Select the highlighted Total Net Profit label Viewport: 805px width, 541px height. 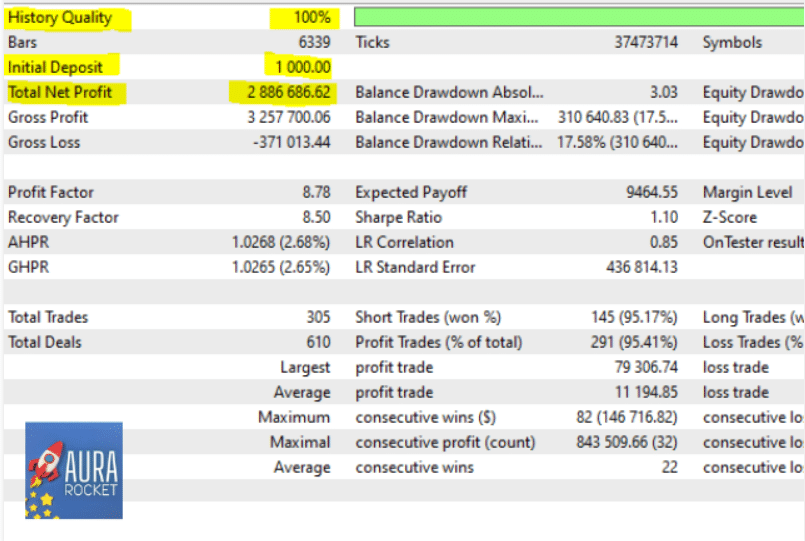[x=60, y=92]
